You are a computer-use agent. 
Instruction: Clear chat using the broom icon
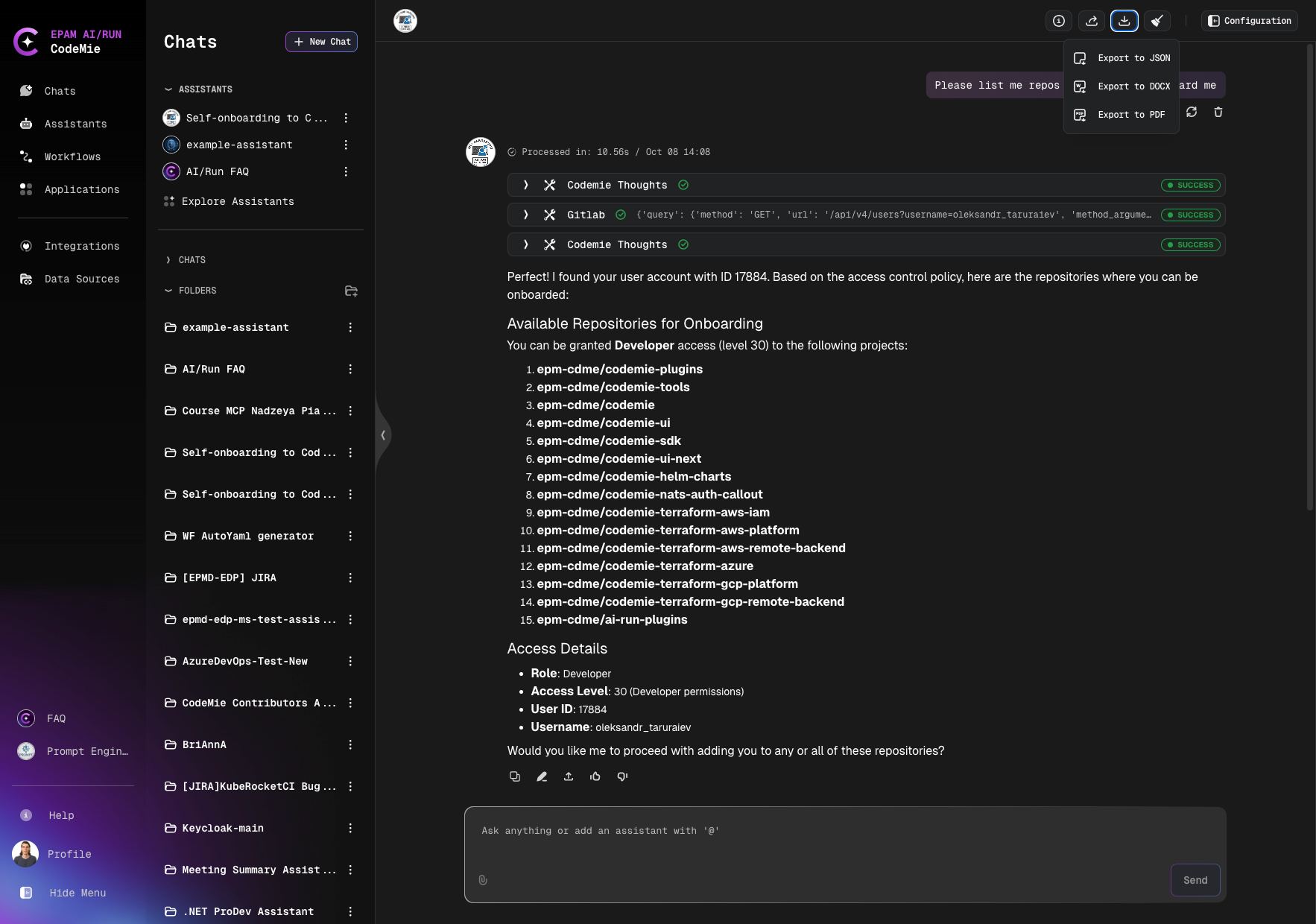1157,21
